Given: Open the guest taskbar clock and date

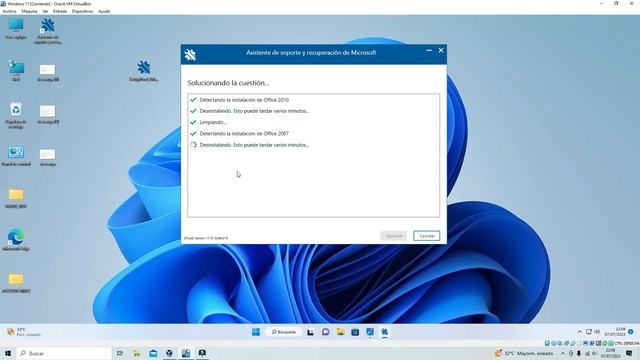Looking at the screenshot, I should point(615,331).
